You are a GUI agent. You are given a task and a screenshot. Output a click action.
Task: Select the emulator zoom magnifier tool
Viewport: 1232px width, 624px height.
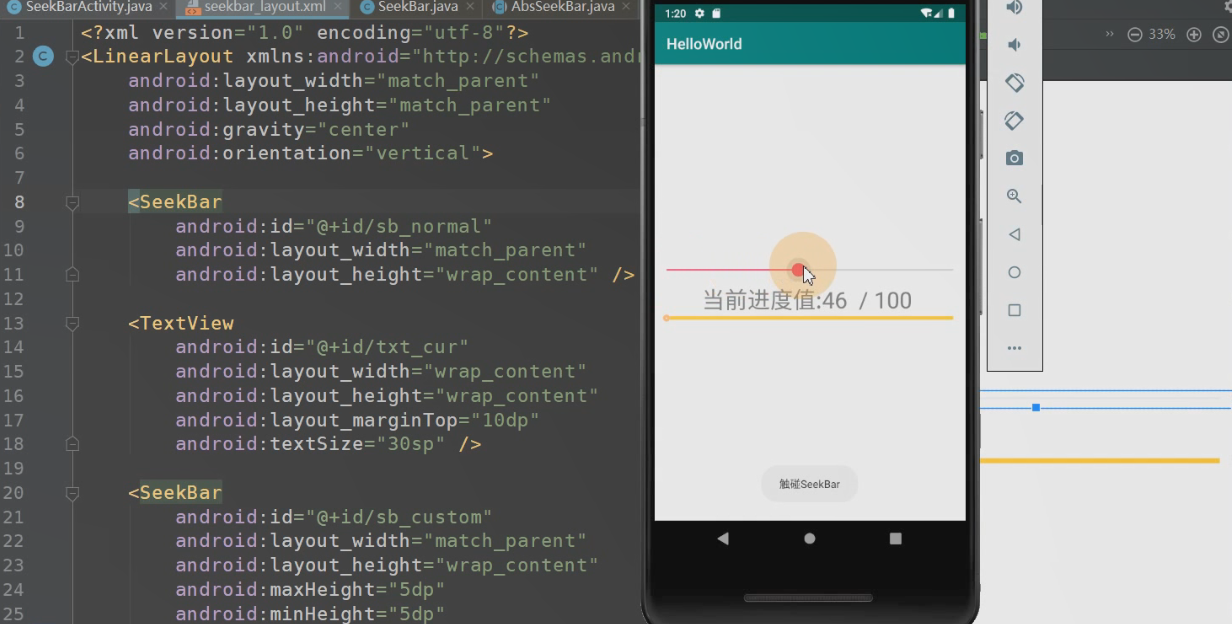coord(1014,196)
